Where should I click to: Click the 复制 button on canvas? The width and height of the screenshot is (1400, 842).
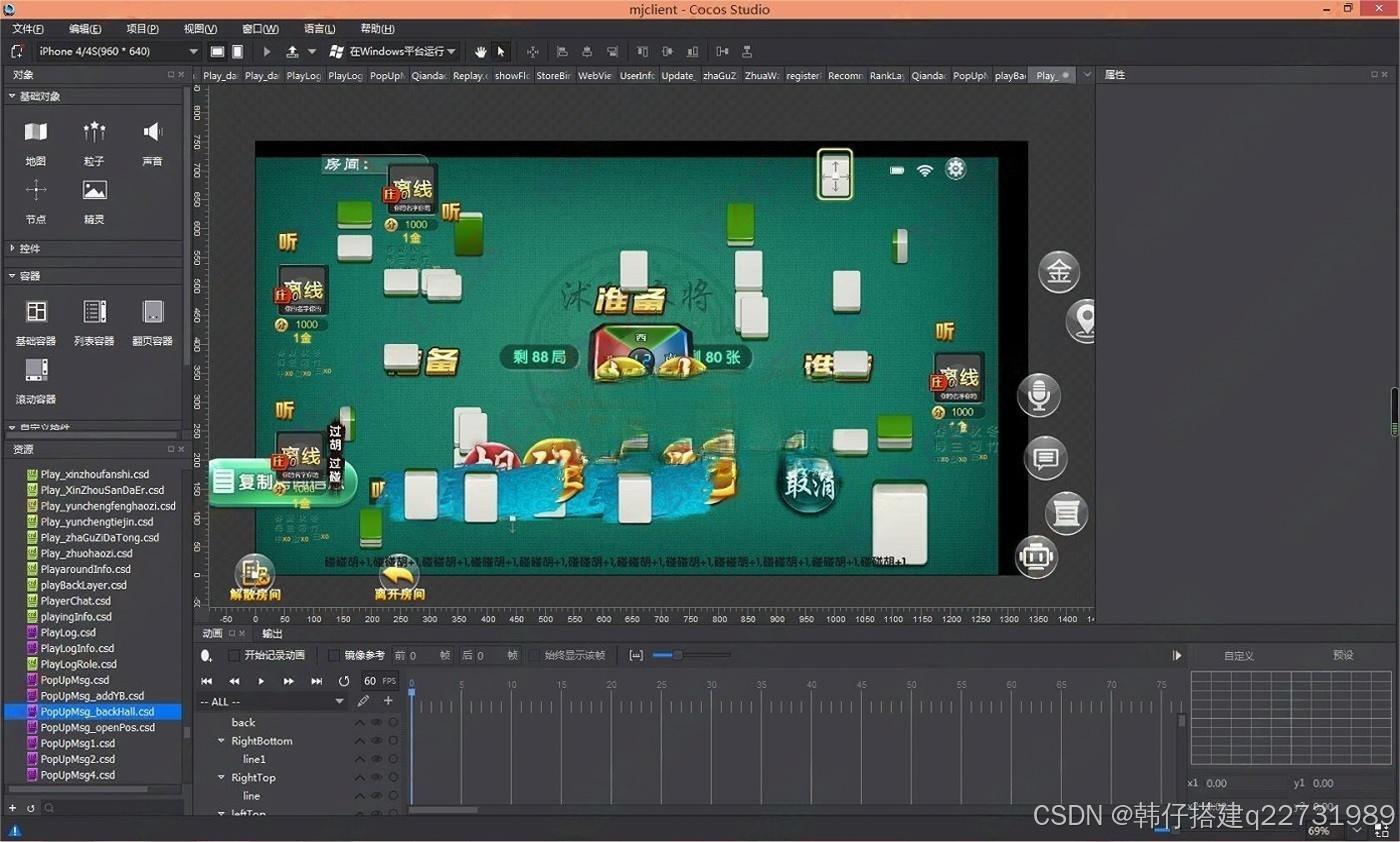click(x=281, y=482)
